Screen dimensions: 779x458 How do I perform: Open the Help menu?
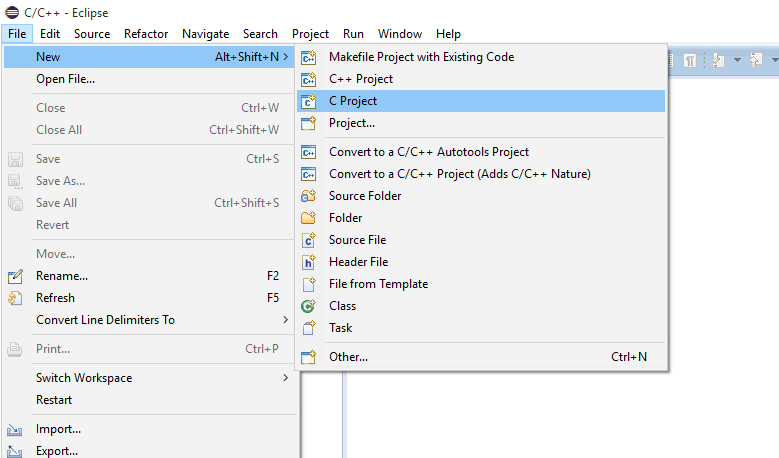click(449, 34)
